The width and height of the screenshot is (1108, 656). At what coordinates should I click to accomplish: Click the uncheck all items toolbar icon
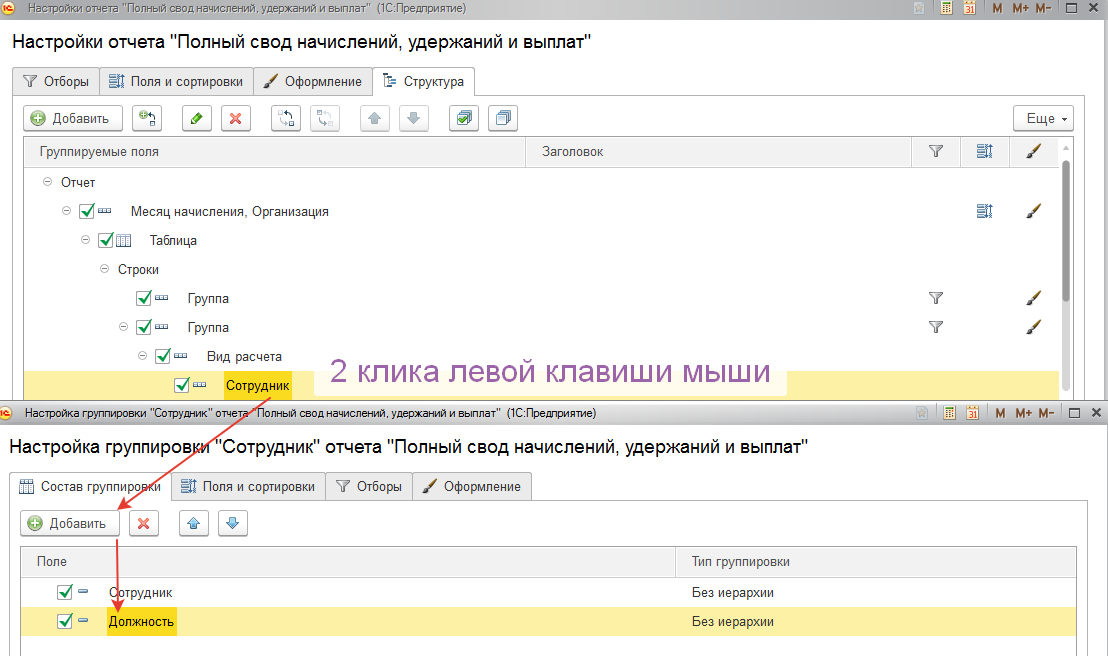point(504,118)
